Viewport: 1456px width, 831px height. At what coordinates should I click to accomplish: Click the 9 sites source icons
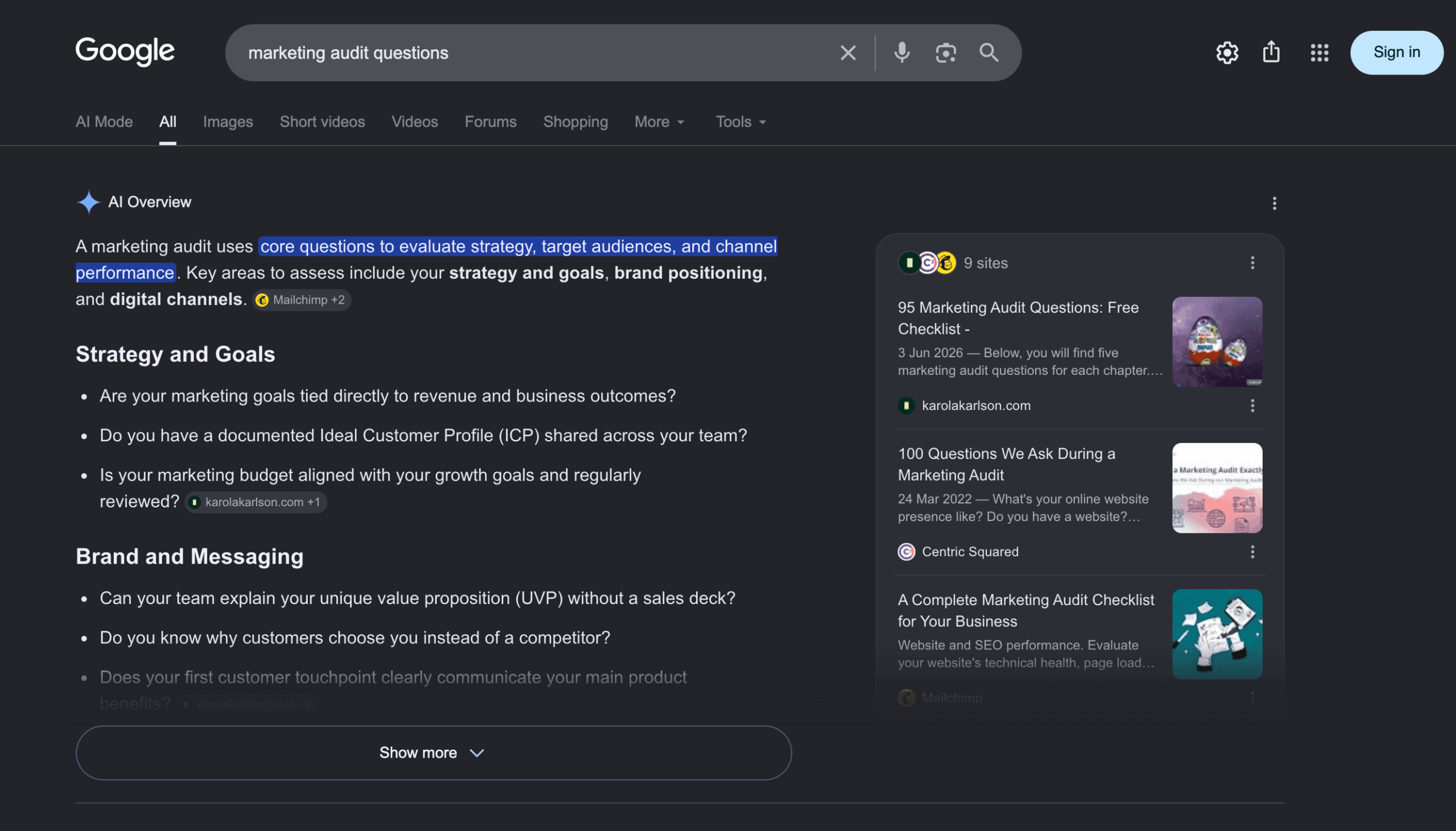pos(927,263)
